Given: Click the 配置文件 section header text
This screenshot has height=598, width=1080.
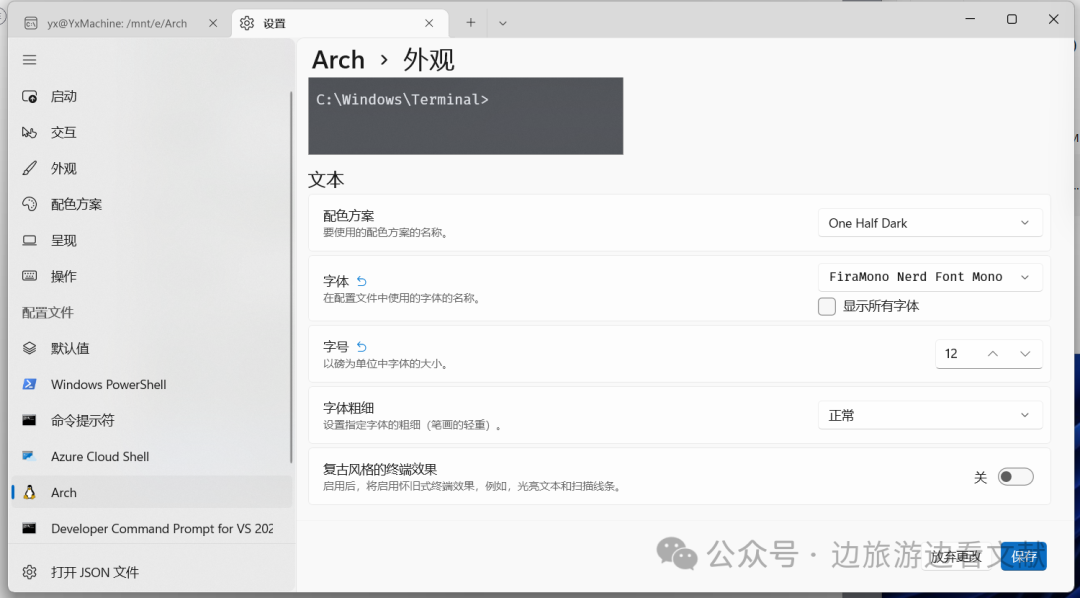Looking at the screenshot, I should [x=48, y=313].
